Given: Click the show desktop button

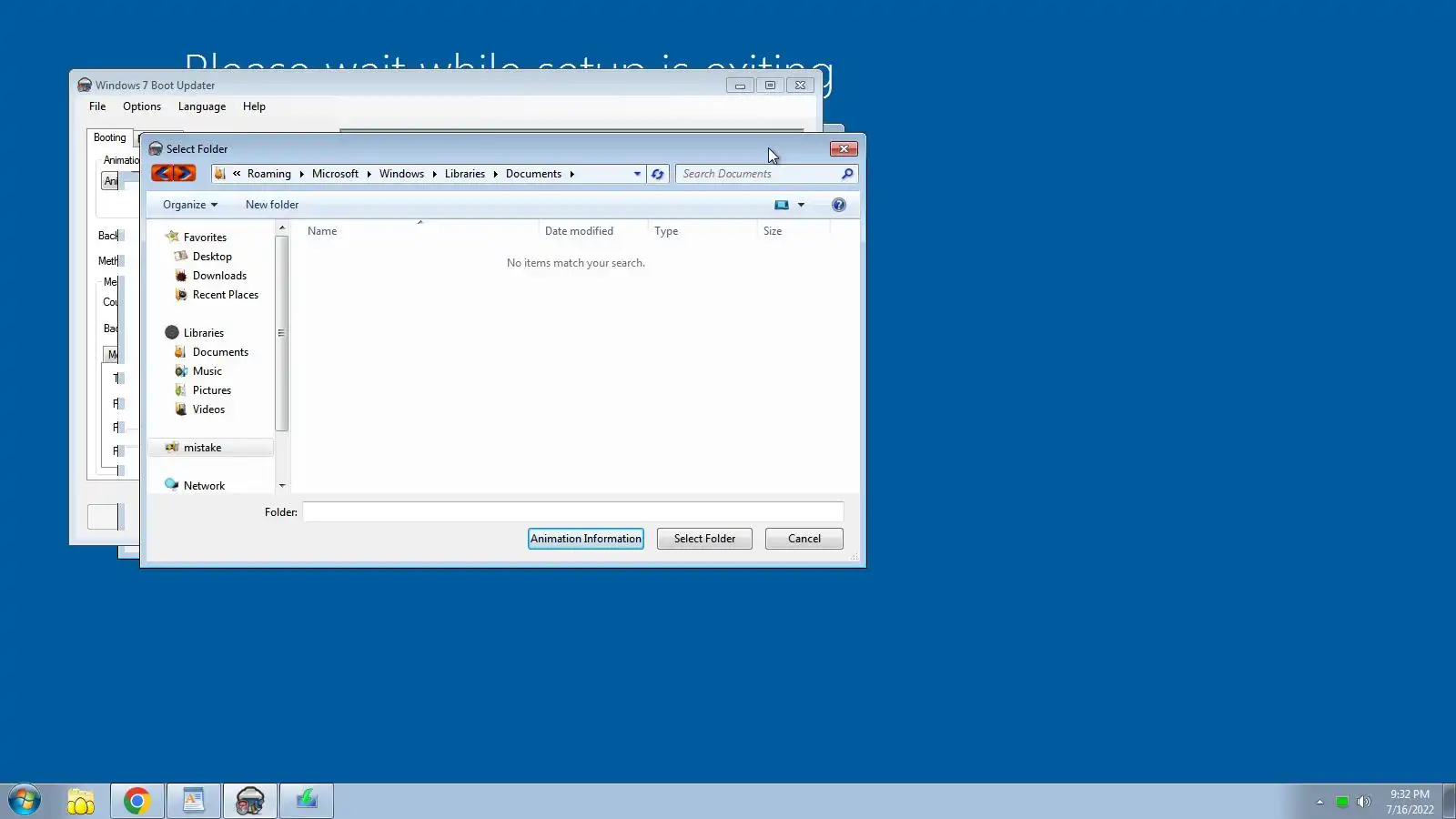Looking at the screenshot, I should (x=1449, y=801).
